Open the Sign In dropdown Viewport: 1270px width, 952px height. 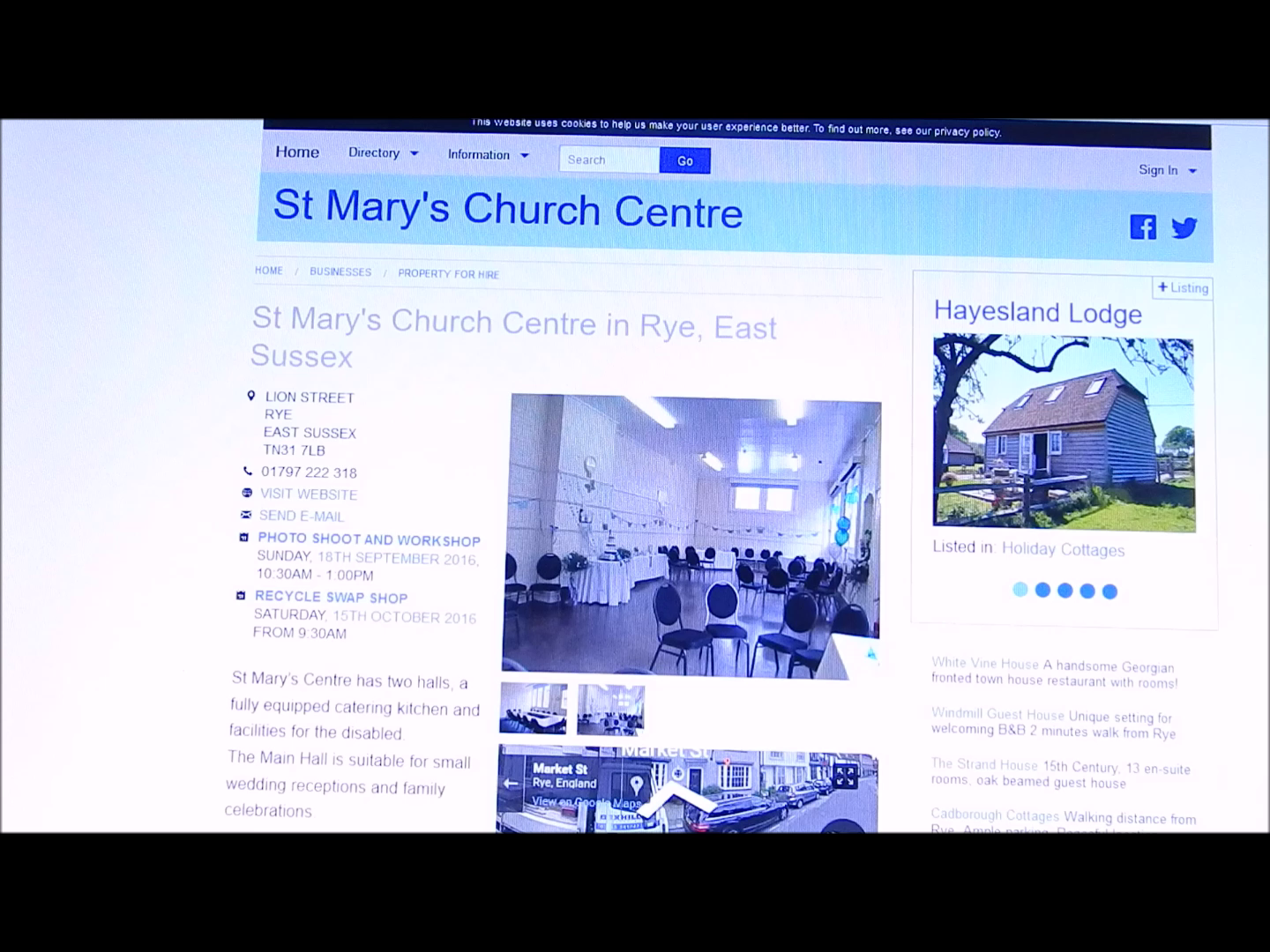click(1167, 170)
